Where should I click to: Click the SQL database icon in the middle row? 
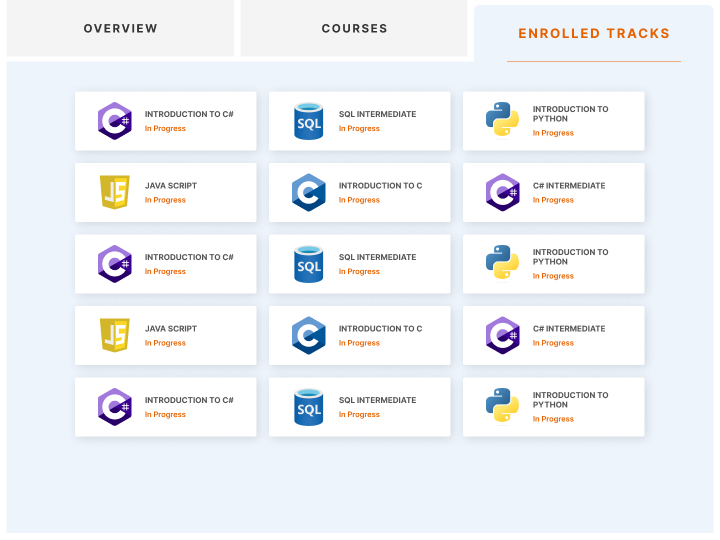click(x=309, y=264)
